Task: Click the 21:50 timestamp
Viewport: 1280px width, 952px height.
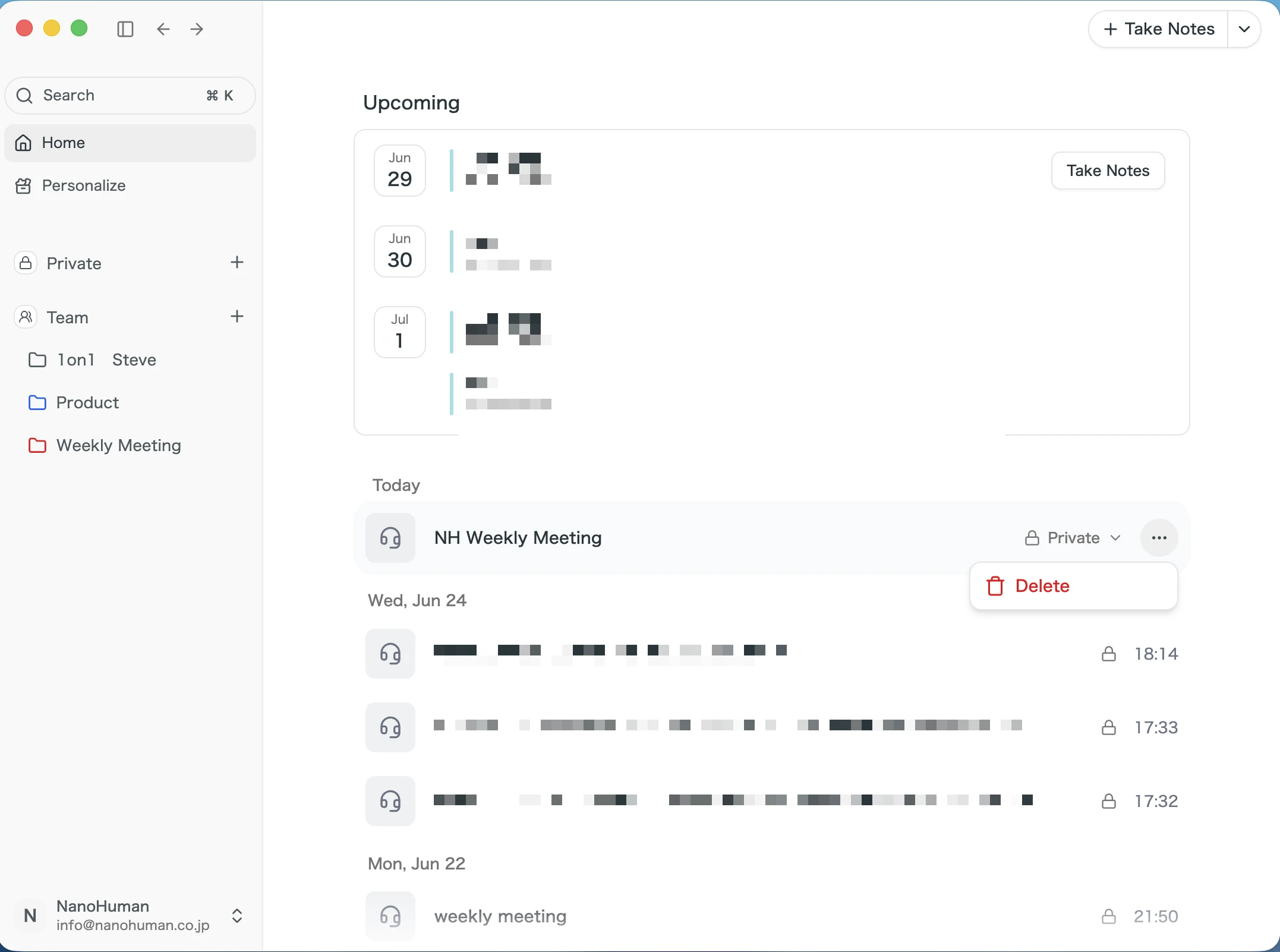Action: click(1156, 917)
